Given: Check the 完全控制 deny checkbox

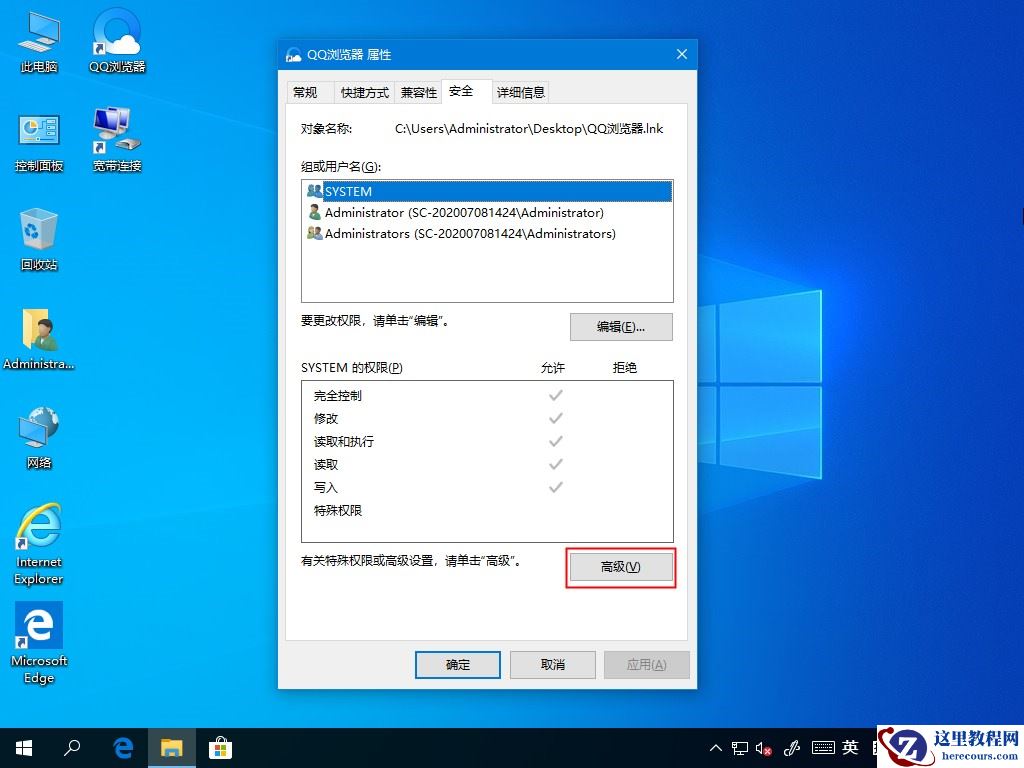Looking at the screenshot, I should tap(625, 394).
